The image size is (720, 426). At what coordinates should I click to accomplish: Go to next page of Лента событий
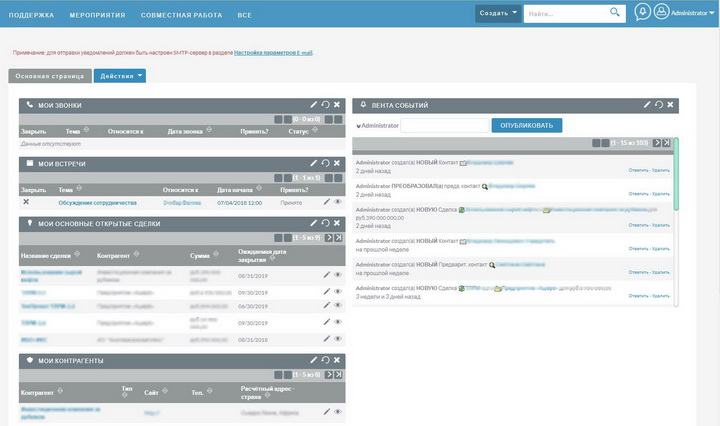coord(657,143)
